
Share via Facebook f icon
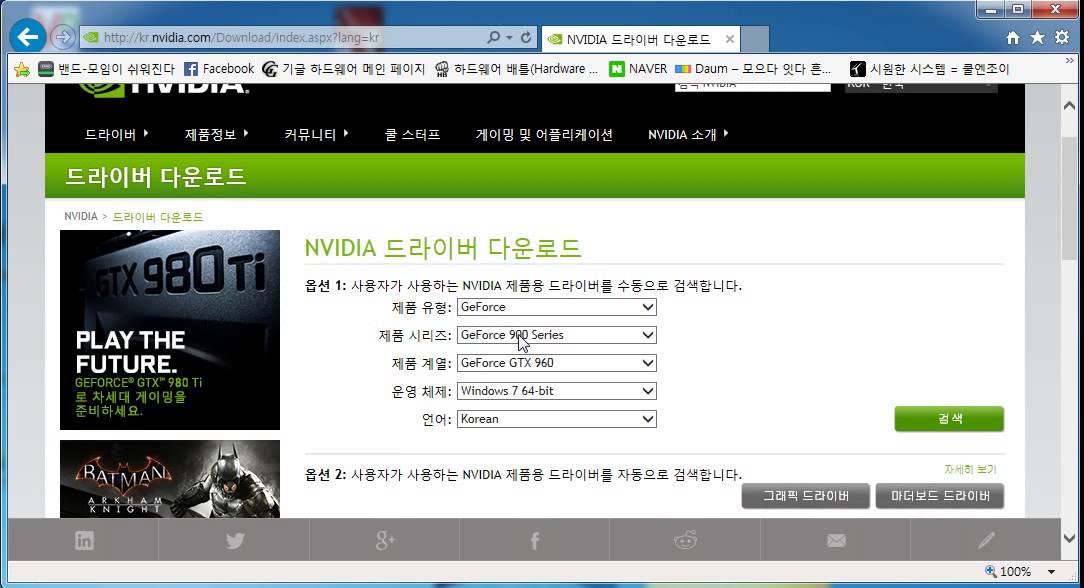point(534,540)
